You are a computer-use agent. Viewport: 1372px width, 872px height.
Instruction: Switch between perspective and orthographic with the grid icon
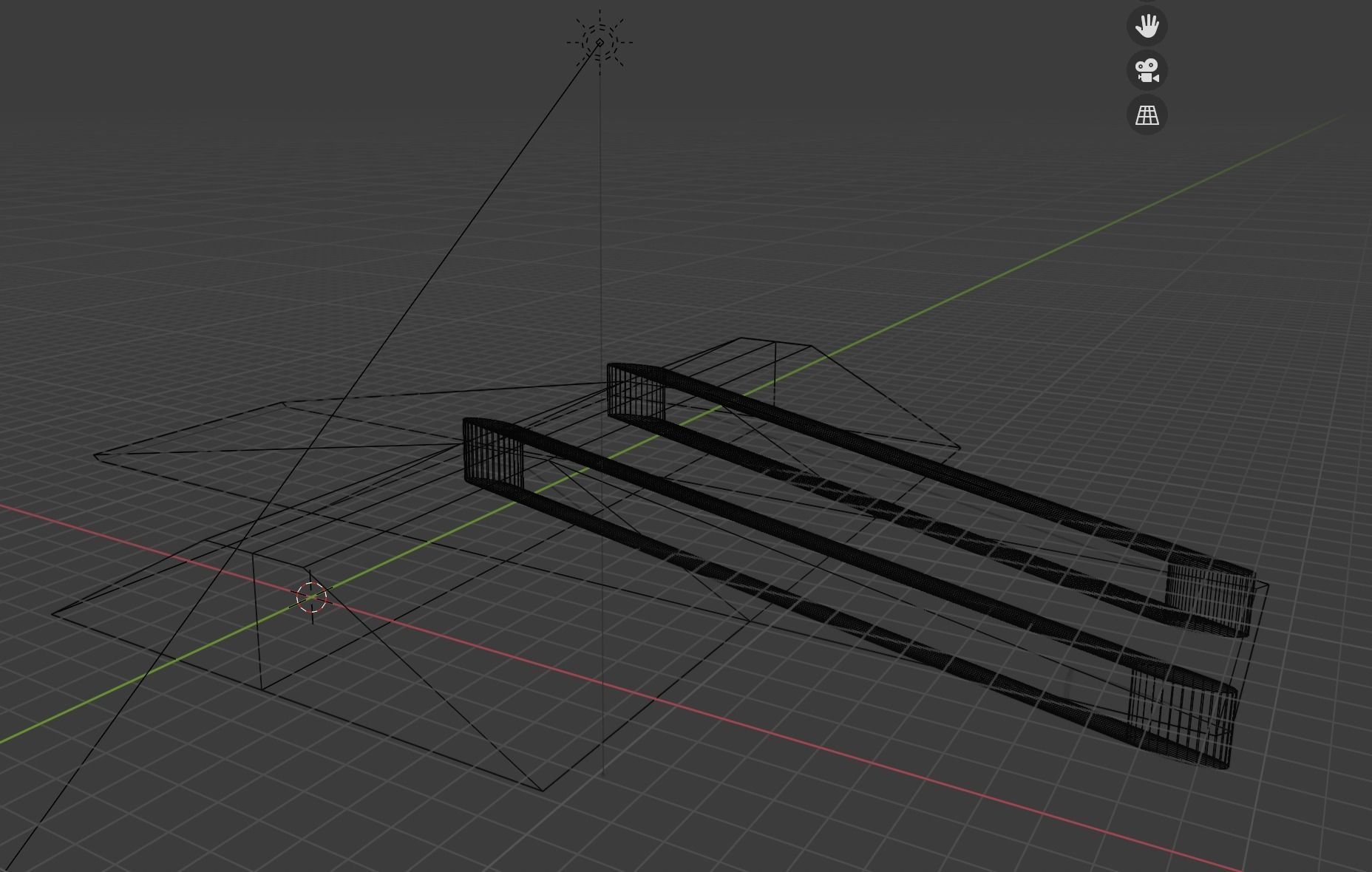(x=1147, y=115)
